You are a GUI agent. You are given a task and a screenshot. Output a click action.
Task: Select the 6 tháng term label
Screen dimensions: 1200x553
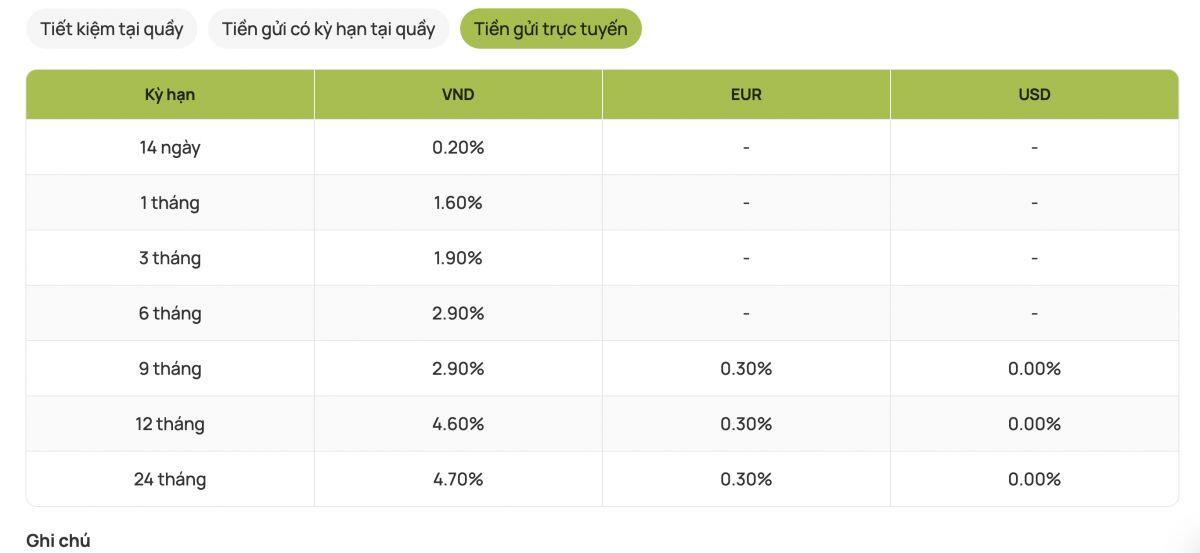tap(170, 313)
